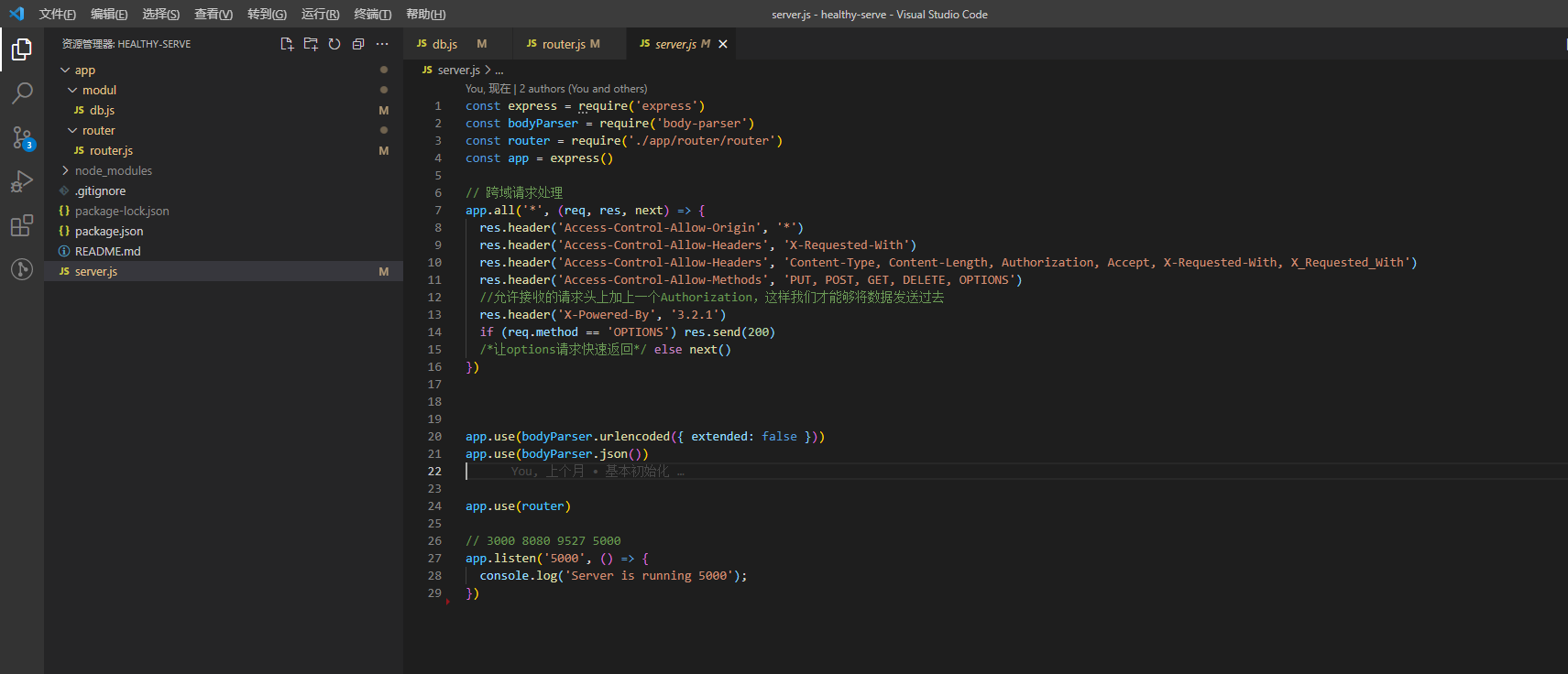This screenshot has width=1568, height=674.
Task: Open the 编辑(E) menu
Action: click(109, 14)
